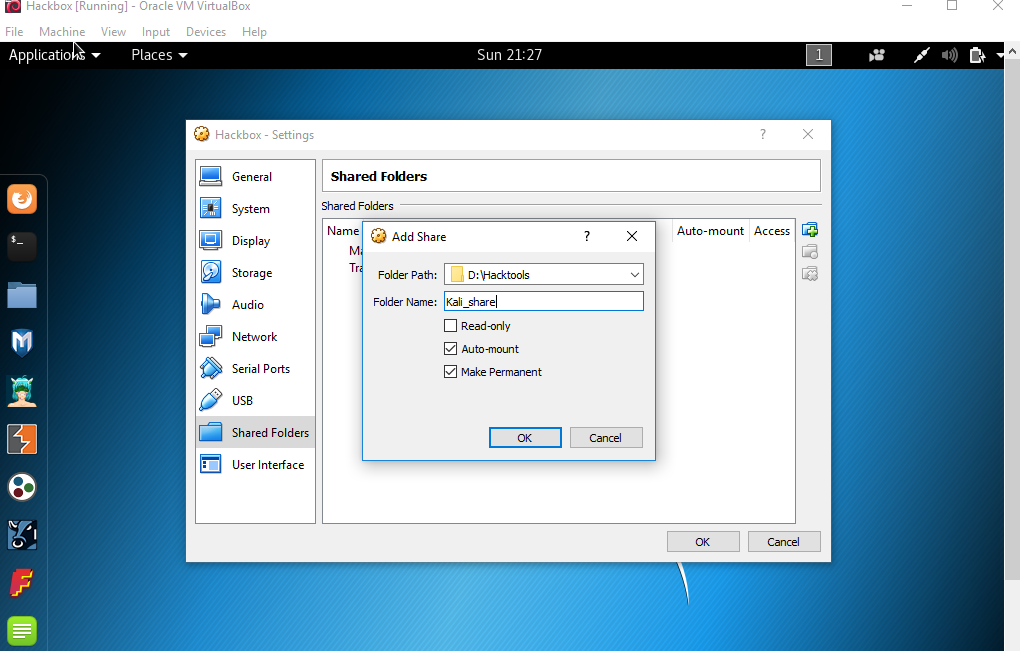
Task: Open the Places menu
Action: (159, 55)
